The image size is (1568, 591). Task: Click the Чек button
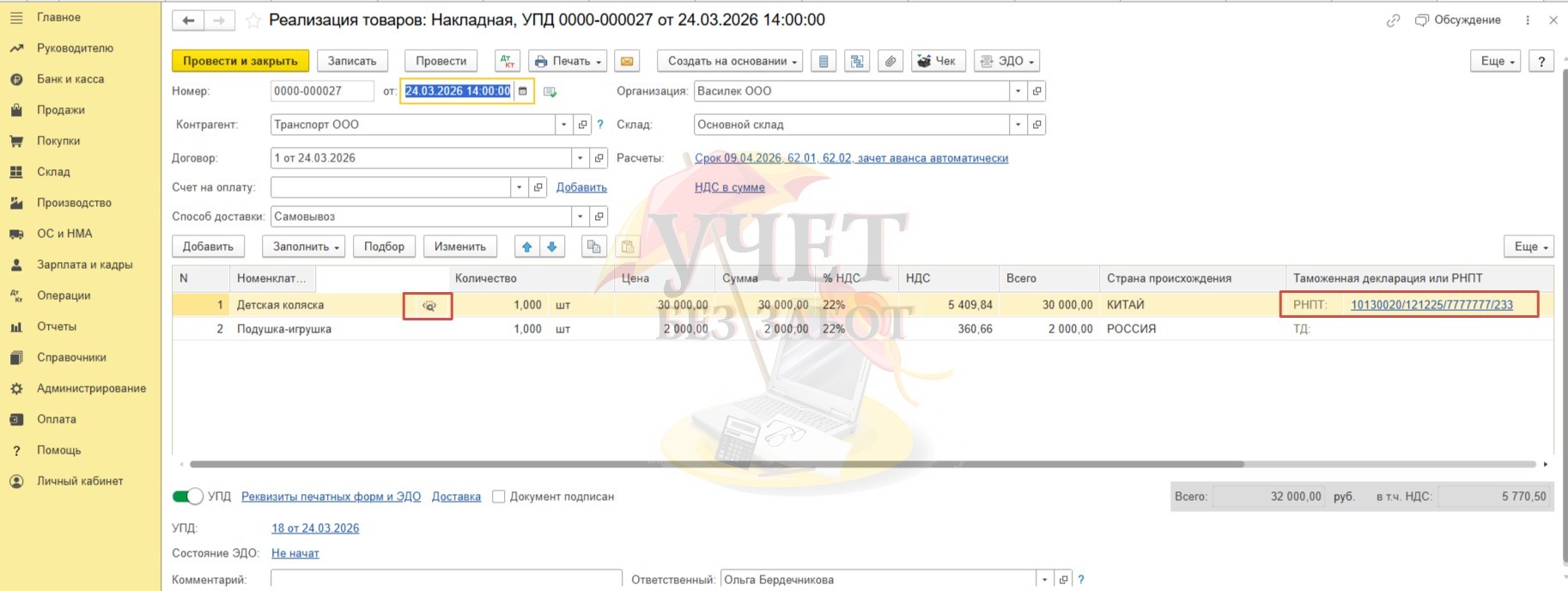click(x=939, y=61)
